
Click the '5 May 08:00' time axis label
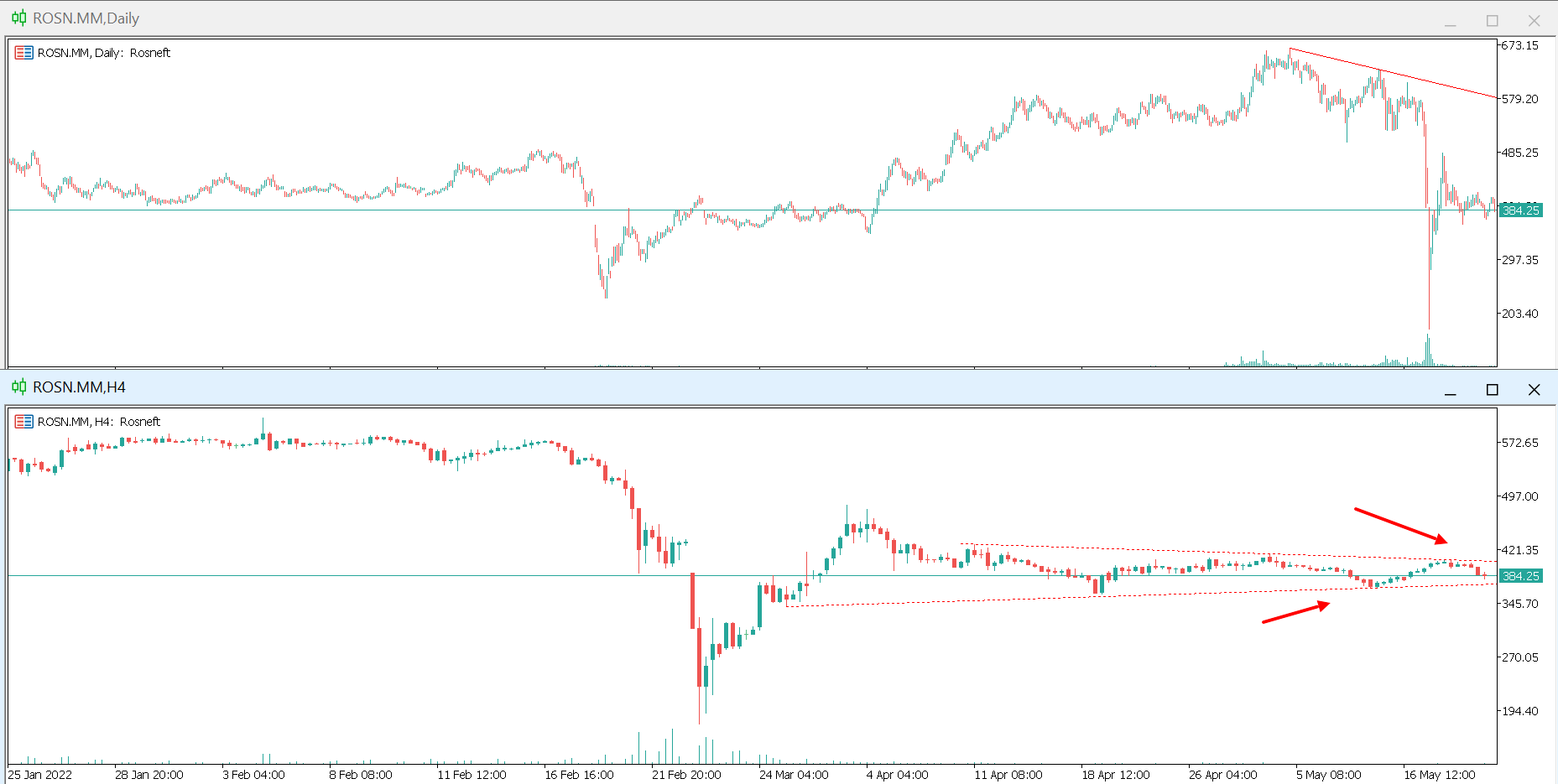pyautogui.click(x=1329, y=775)
